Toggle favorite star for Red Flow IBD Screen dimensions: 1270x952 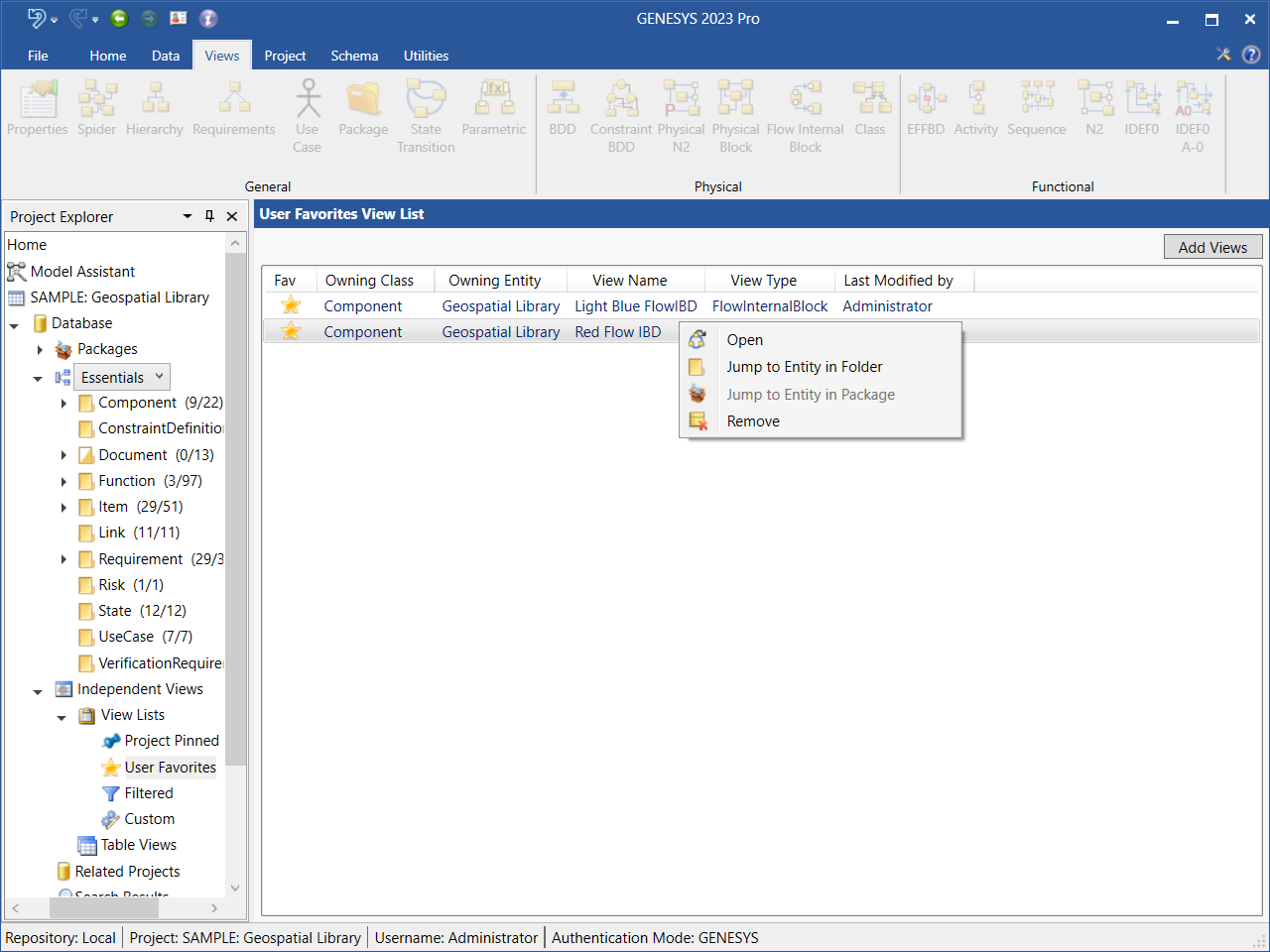pyautogui.click(x=291, y=332)
